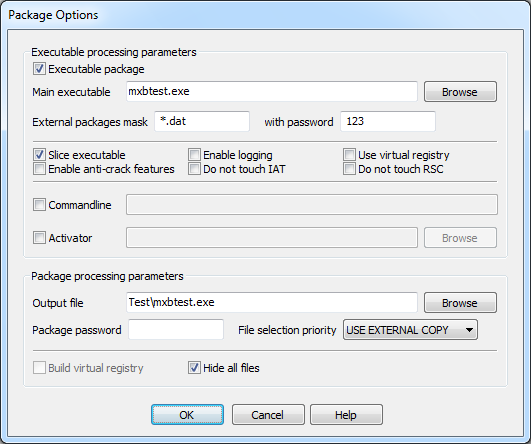This screenshot has height=444, width=531.
Task: Browse for the output file
Action: click(x=460, y=303)
